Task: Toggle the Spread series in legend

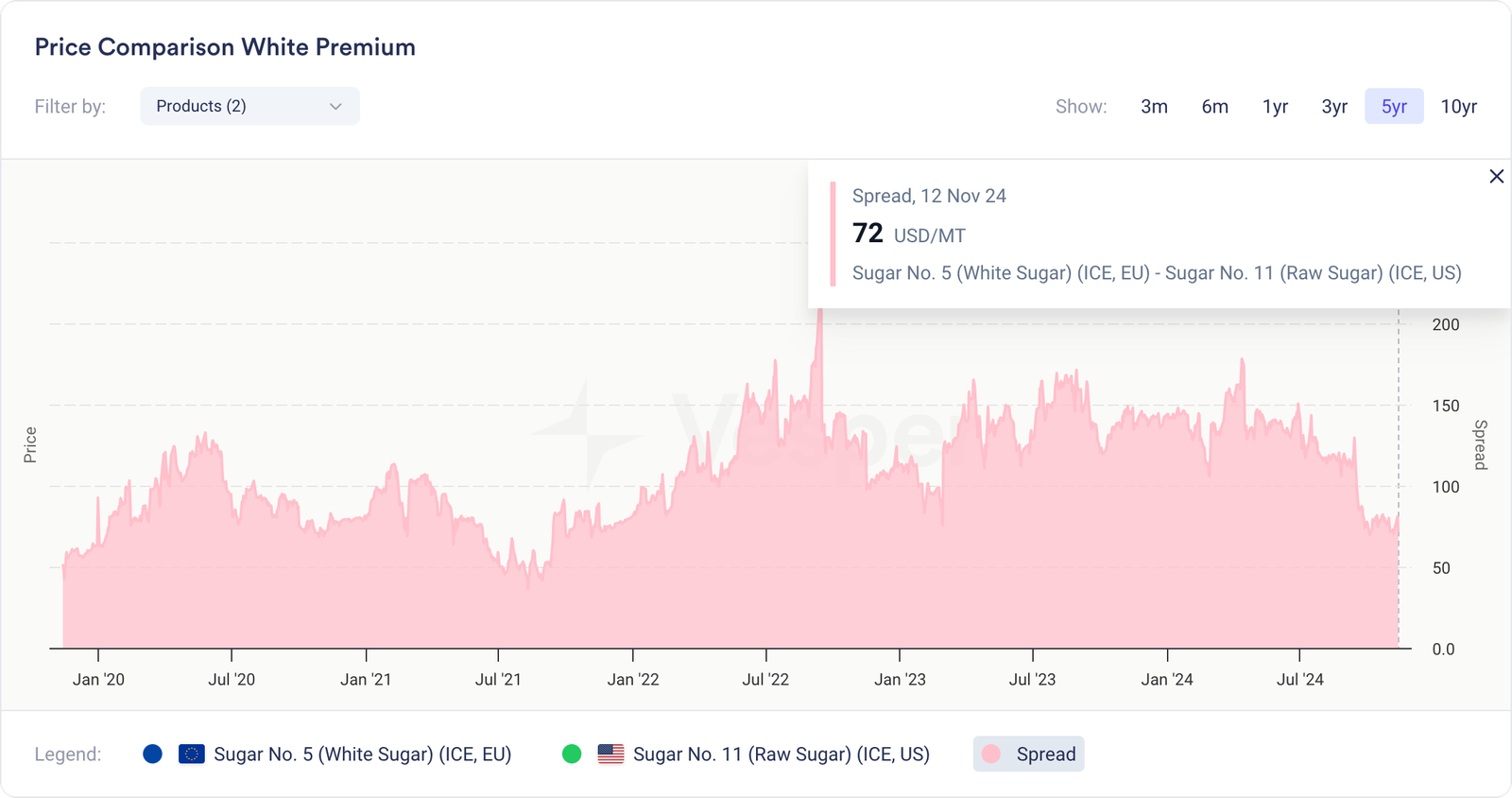Action: coord(1045,755)
